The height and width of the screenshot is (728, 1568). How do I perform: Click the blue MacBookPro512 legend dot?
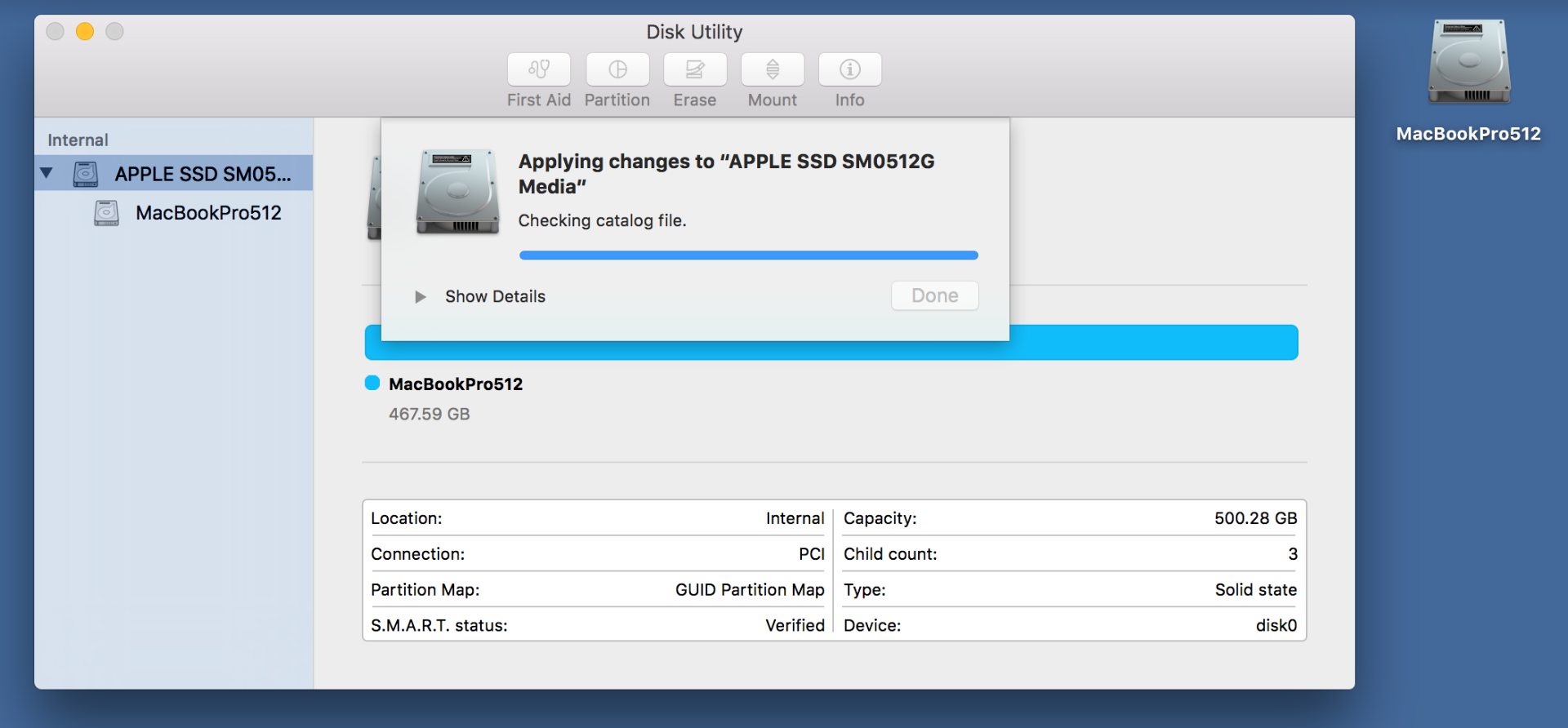[372, 383]
